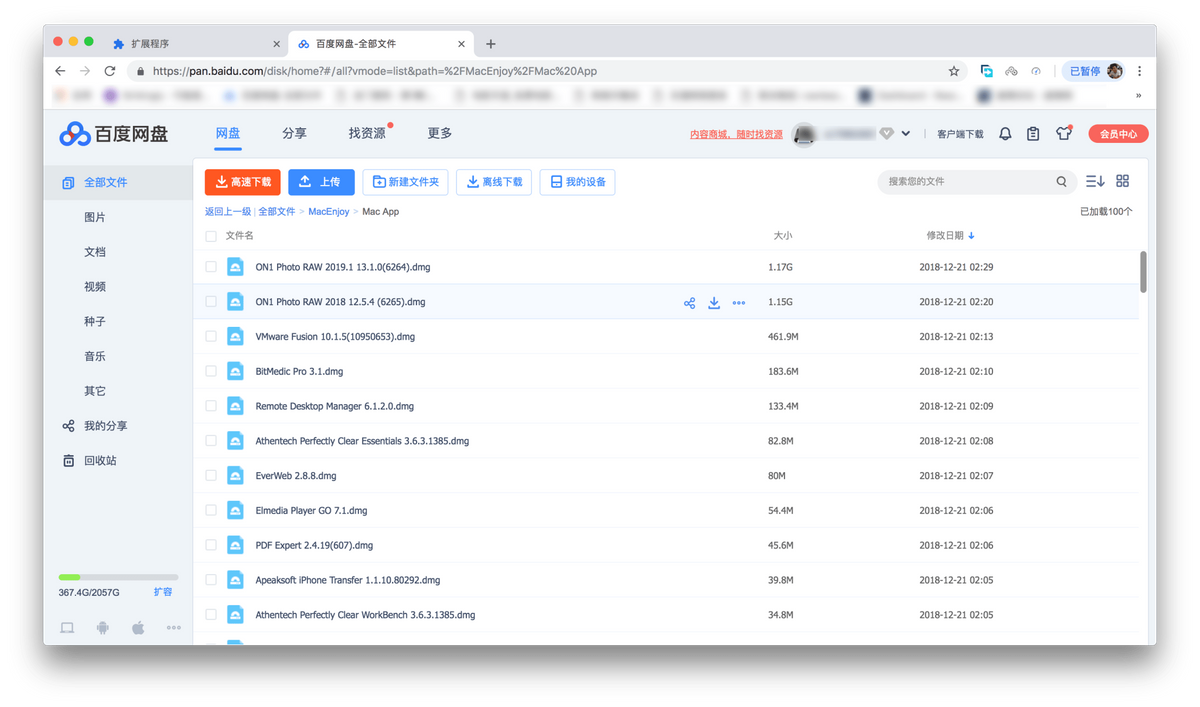This screenshot has height=707, width=1200.
Task: Click the Chrome profile avatar
Action: 1114,71
